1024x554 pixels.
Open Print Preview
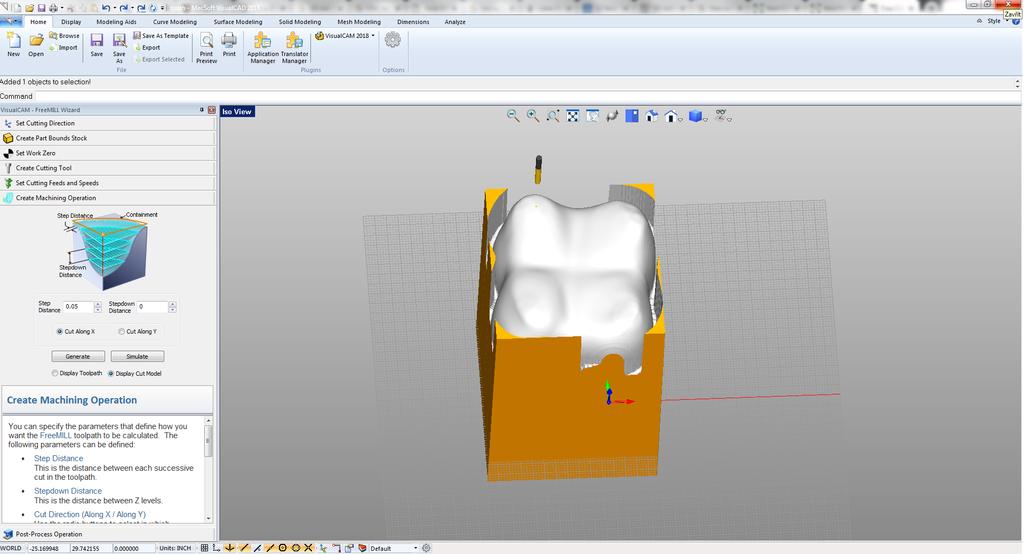click(x=206, y=48)
